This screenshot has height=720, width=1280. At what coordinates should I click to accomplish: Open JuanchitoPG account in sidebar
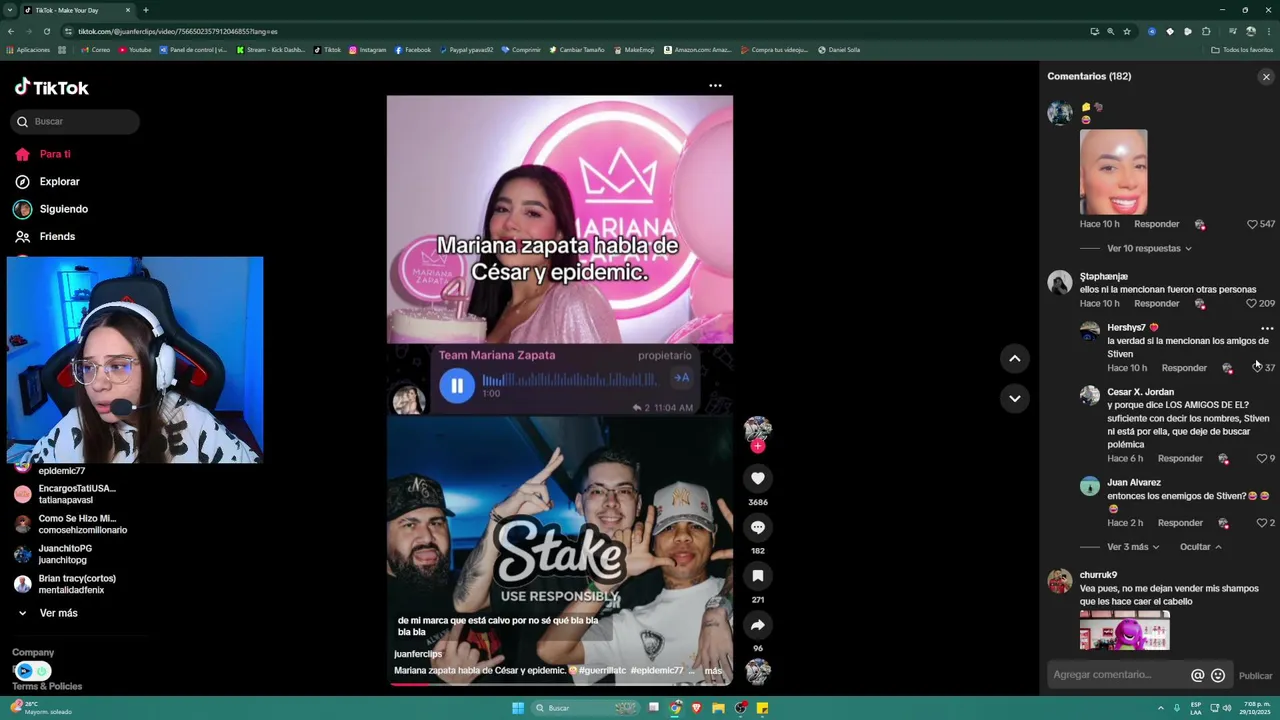tap(65, 554)
